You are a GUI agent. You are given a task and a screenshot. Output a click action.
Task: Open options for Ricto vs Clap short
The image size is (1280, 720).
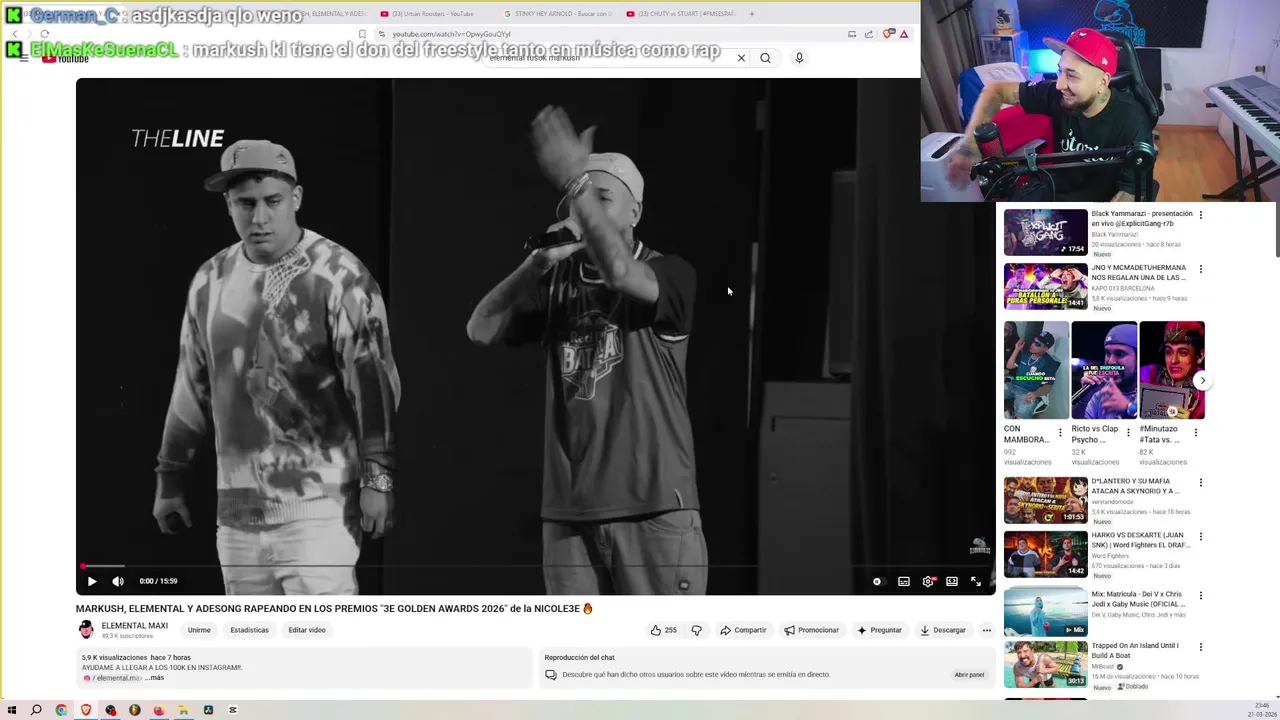[1128, 433]
